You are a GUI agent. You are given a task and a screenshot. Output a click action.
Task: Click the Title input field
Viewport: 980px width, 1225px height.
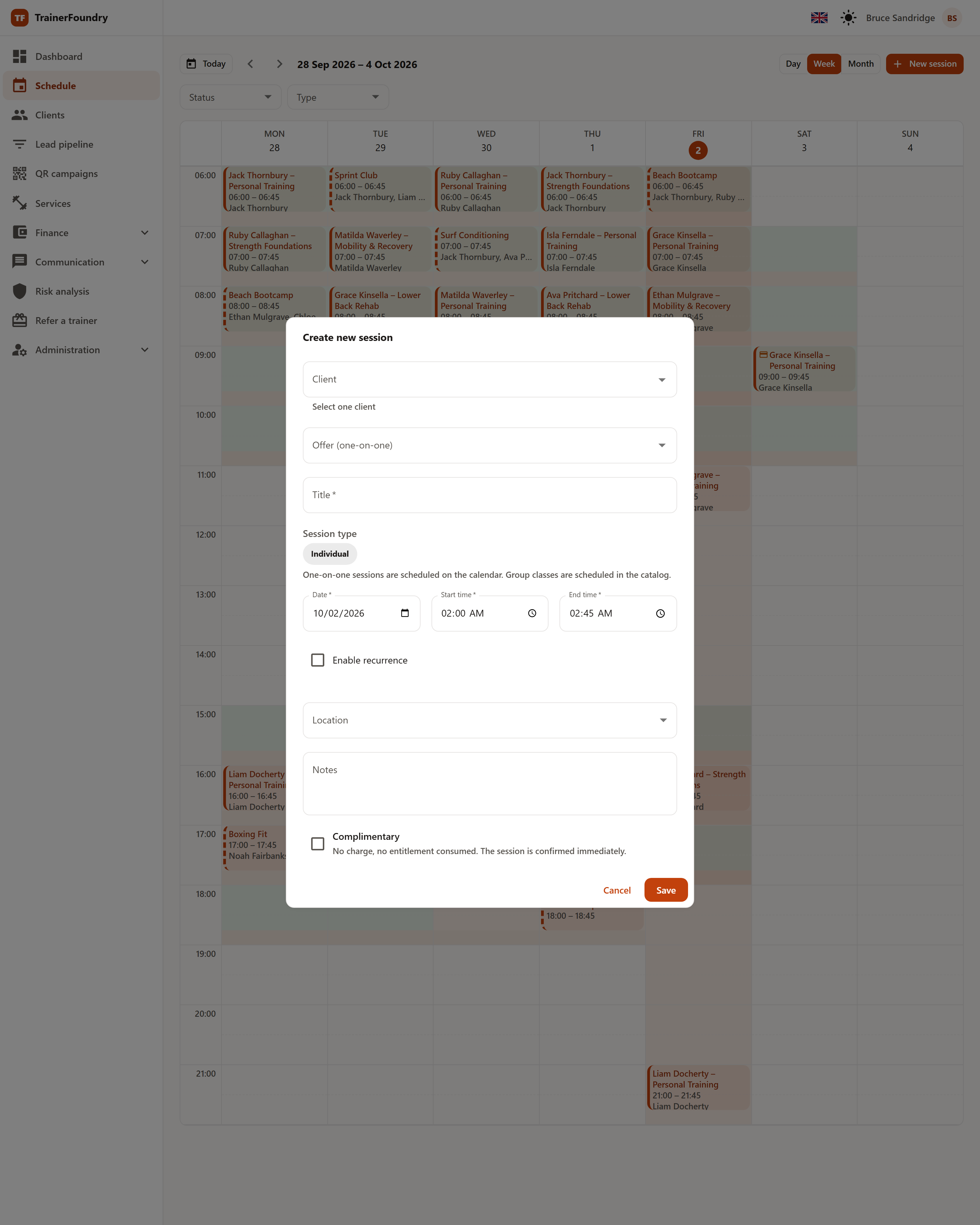coord(489,495)
